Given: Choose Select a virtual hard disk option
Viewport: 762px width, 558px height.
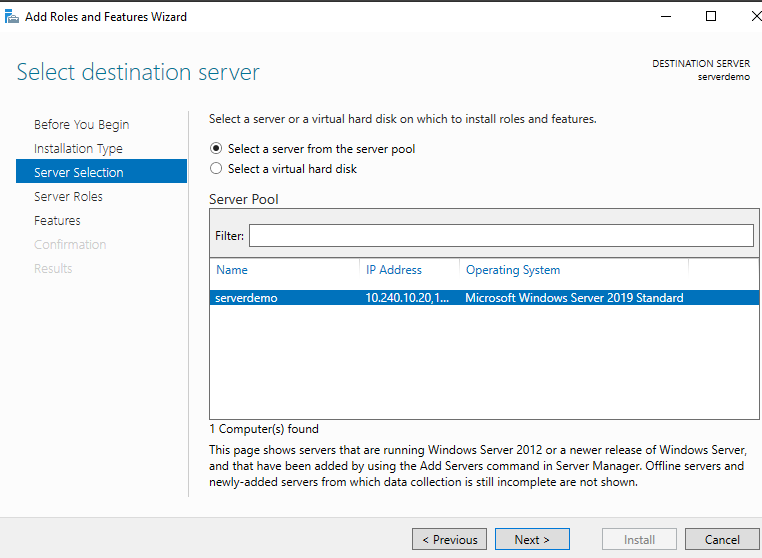Looking at the screenshot, I should 217,169.
